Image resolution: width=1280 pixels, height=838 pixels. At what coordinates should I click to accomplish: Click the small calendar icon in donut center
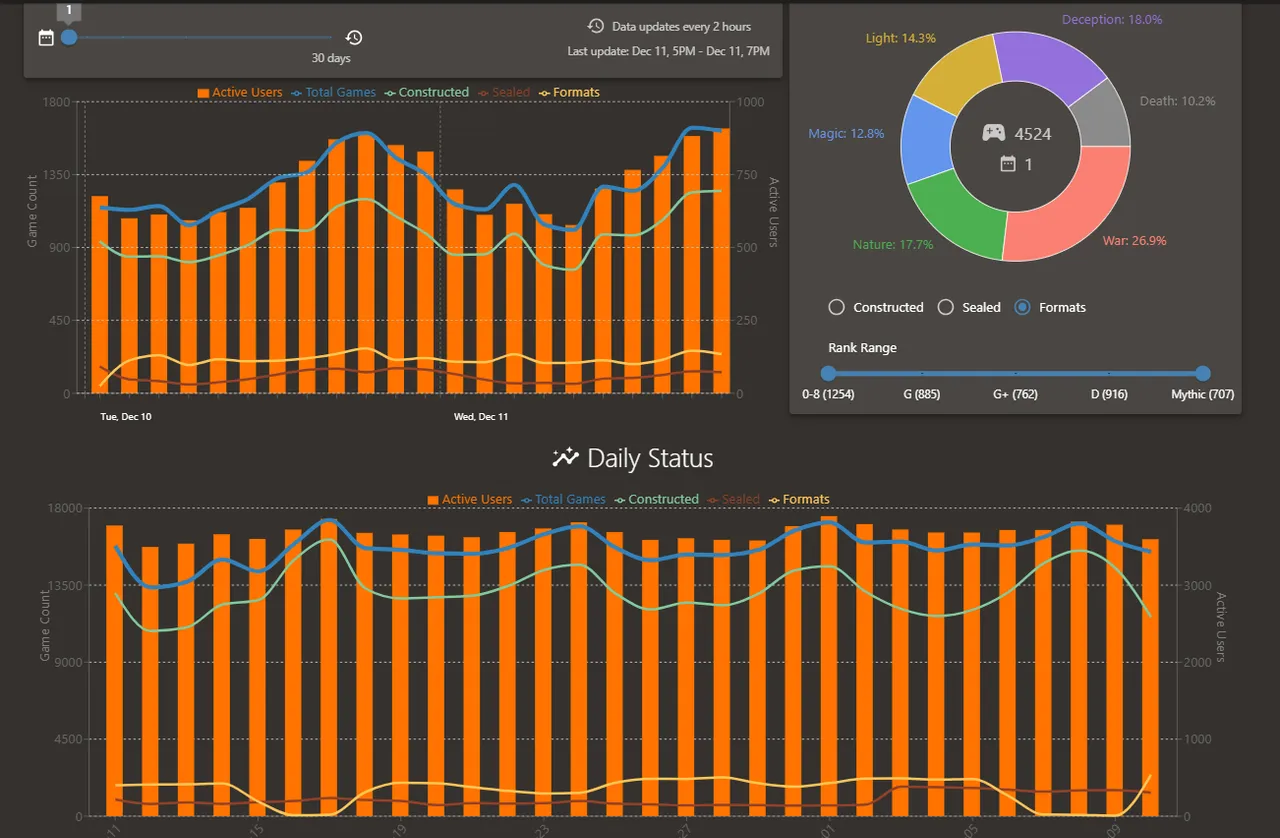(1008, 163)
